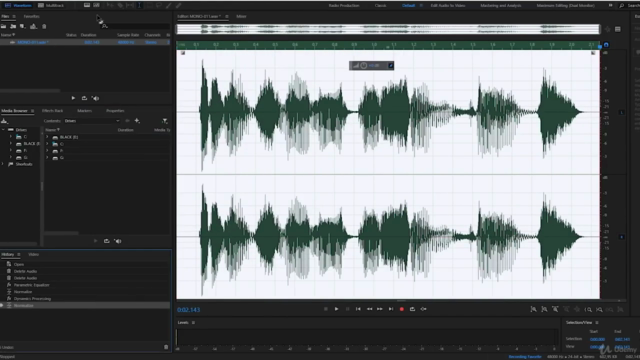640x360 pixels.
Task: Toggle Skip Selection in transport
Action: pos(423,309)
